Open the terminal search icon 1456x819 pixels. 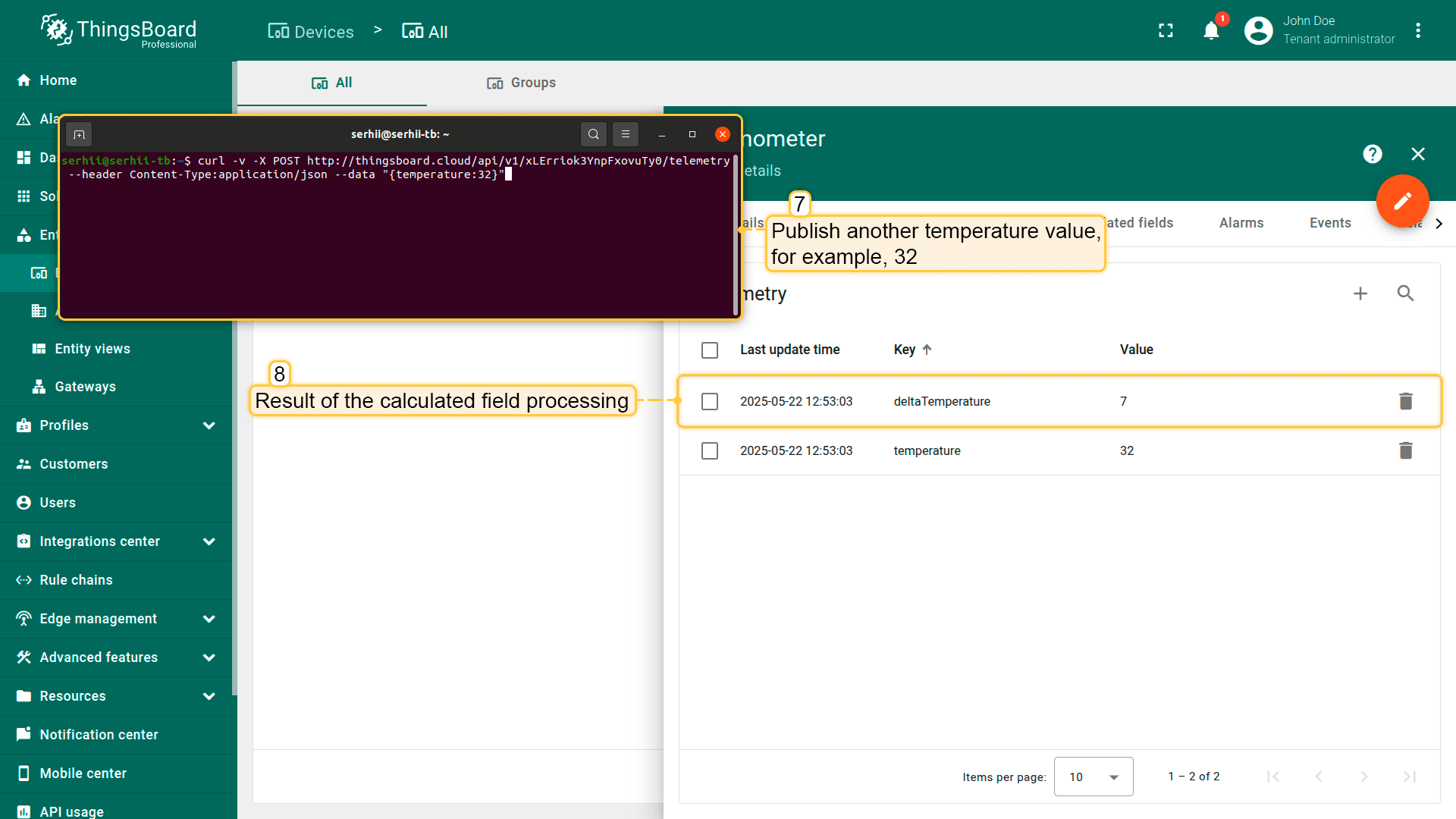pyautogui.click(x=593, y=134)
